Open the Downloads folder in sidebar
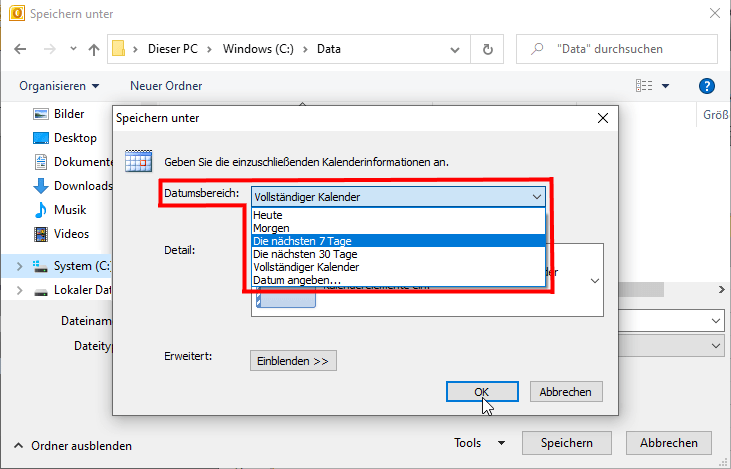 coord(82,186)
